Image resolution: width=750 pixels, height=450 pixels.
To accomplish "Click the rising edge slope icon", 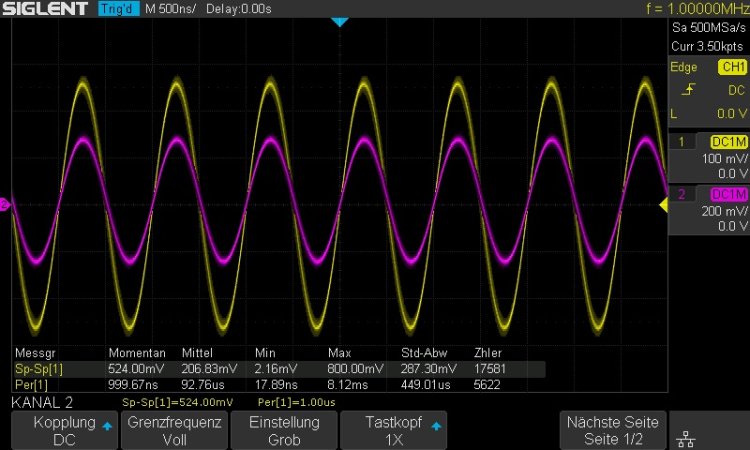I will tap(685, 91).
